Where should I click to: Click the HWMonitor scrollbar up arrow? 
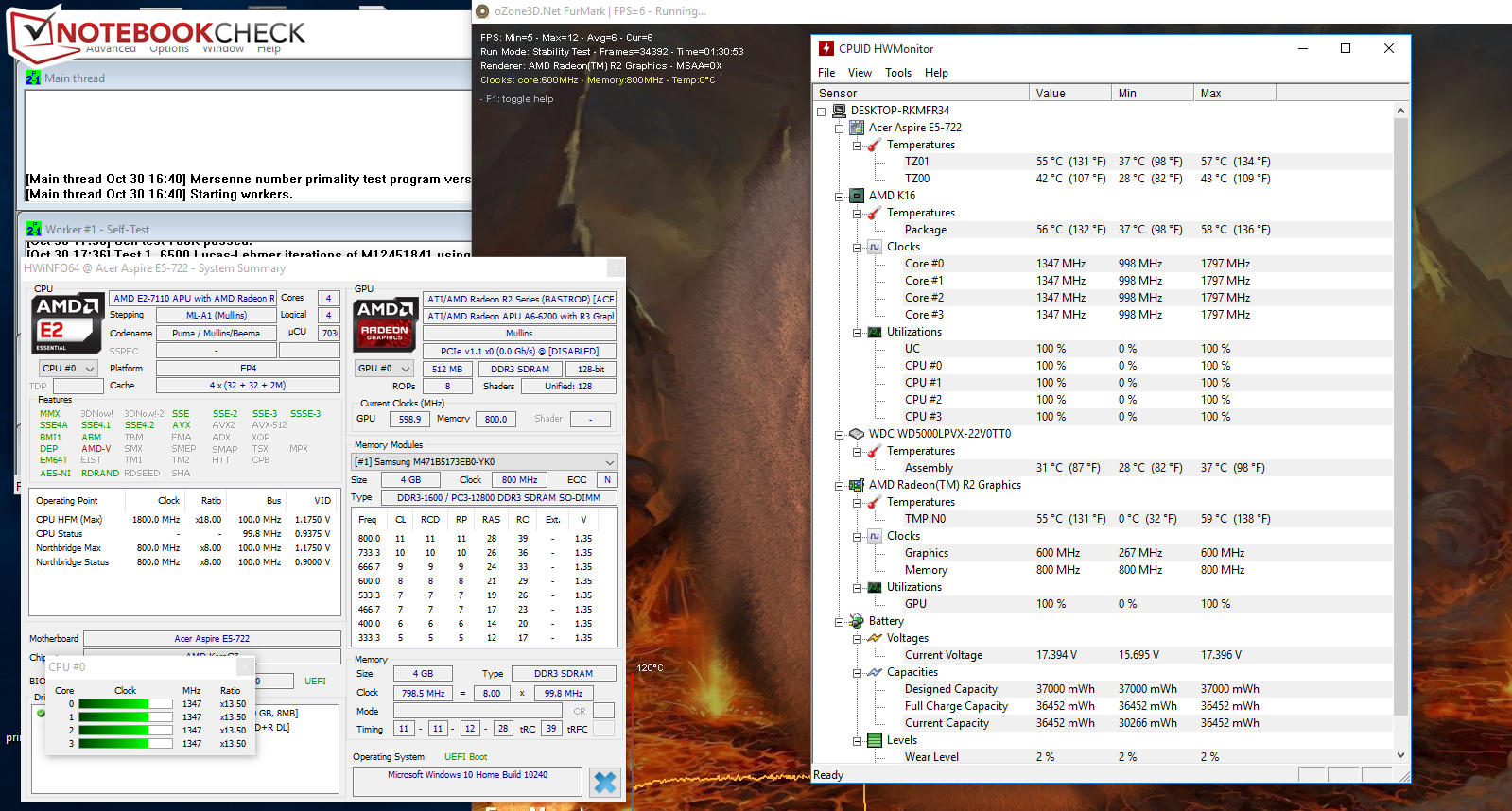tap(1400, 111)
